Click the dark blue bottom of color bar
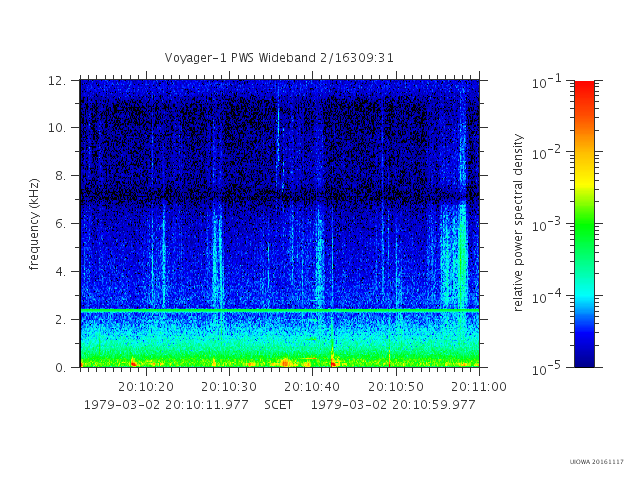This screenshot has width=640, height=480. click(x=584, y=359)
